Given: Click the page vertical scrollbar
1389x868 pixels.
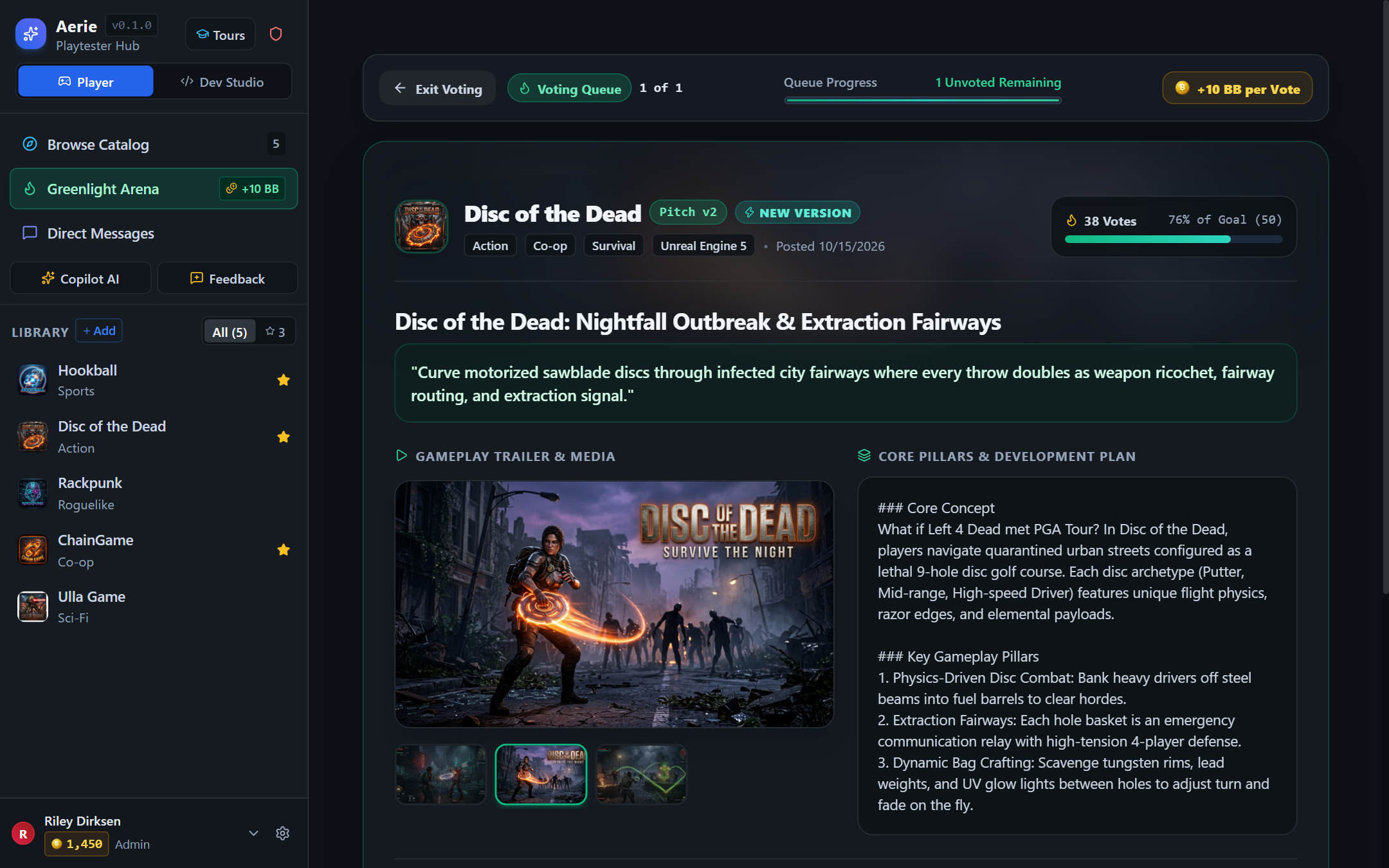Looking at the screenshot, I should pyautogui.click(x=1385, y=296).
